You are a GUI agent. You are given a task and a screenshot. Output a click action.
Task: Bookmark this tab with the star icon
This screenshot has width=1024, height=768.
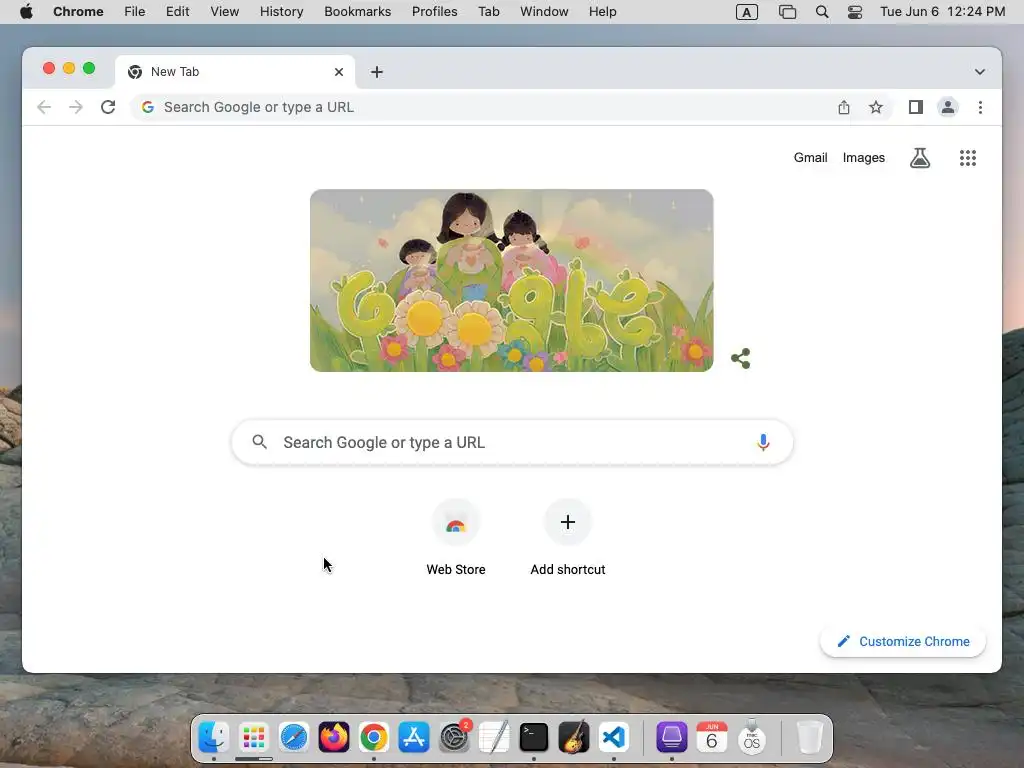click(x=876, y=107)
